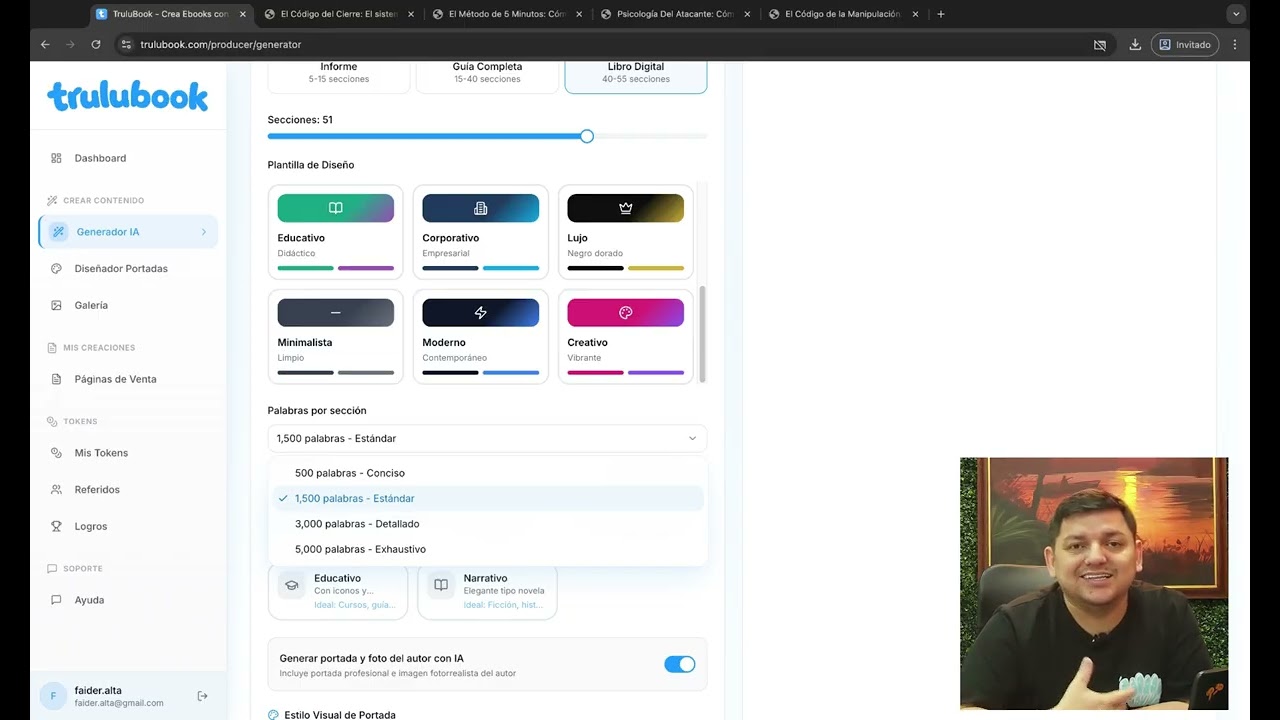Select the Educativo template book icon
The width and height of the screenshot is (1280, 720).
pos(336,208)
